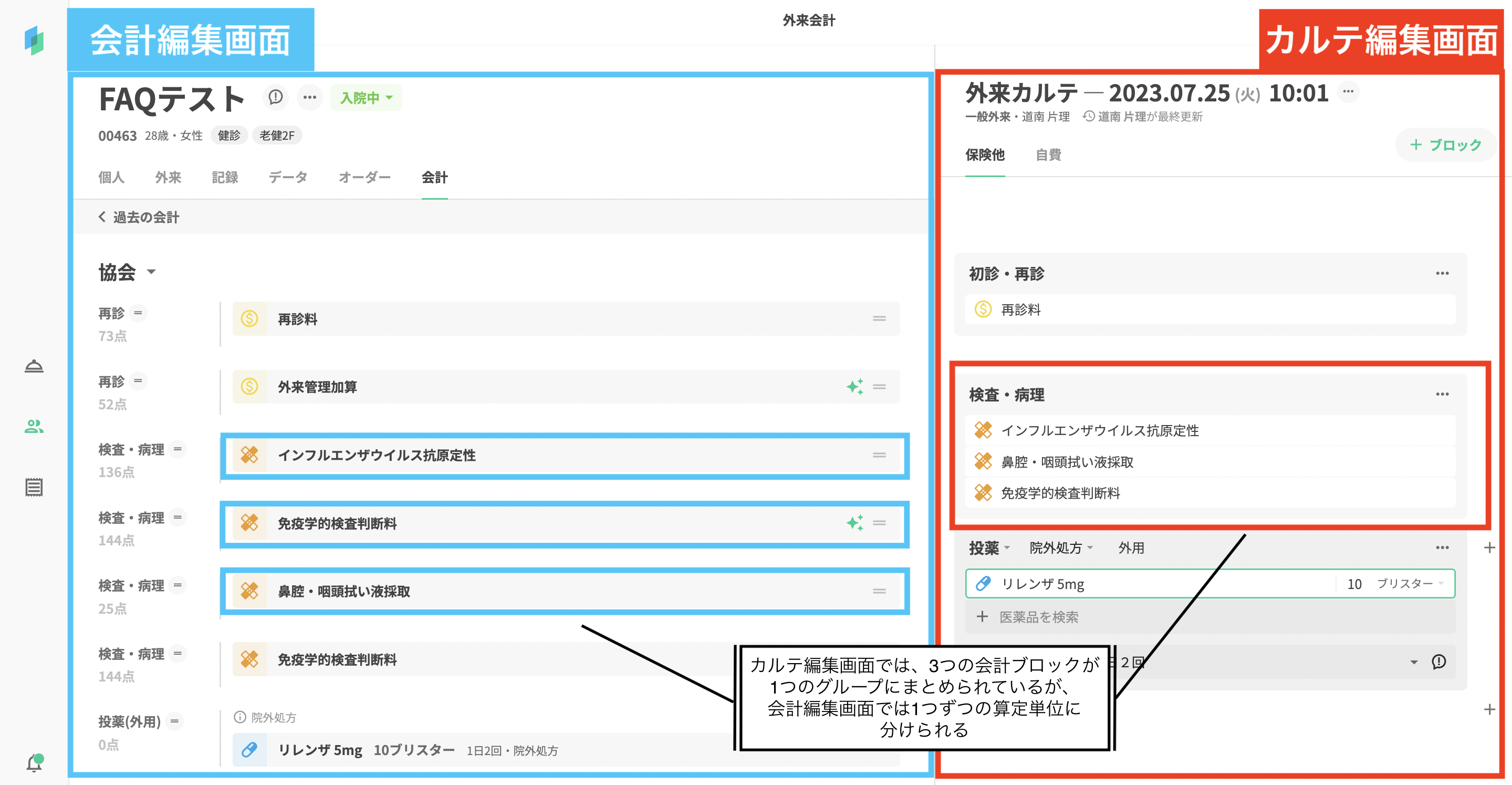This screenshot has height=785, width=1512.
Task: Open the reception bell sidebar icon
Action: [34, 366]
